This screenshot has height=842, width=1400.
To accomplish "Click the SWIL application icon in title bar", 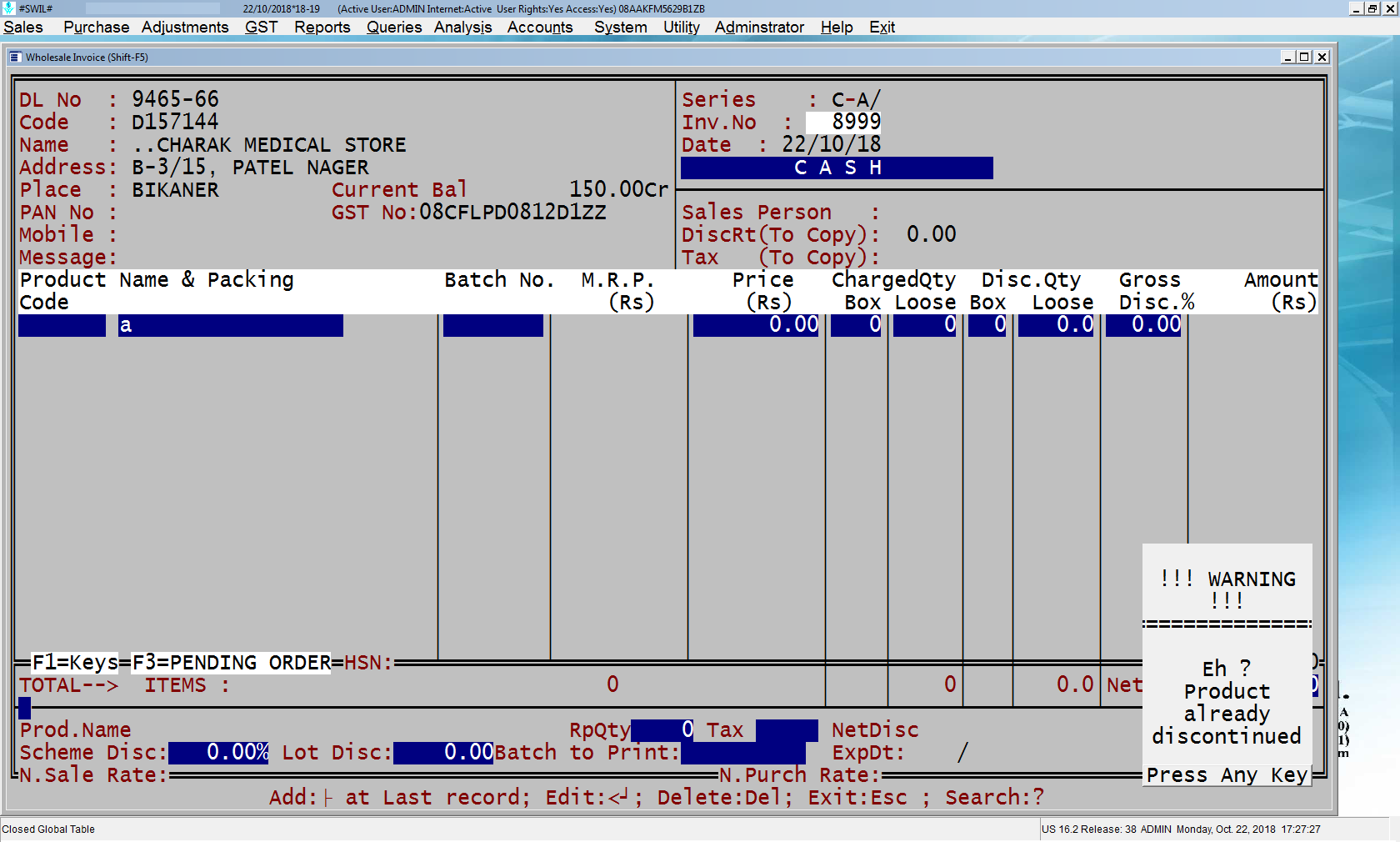I will click(x=8, y=8).
